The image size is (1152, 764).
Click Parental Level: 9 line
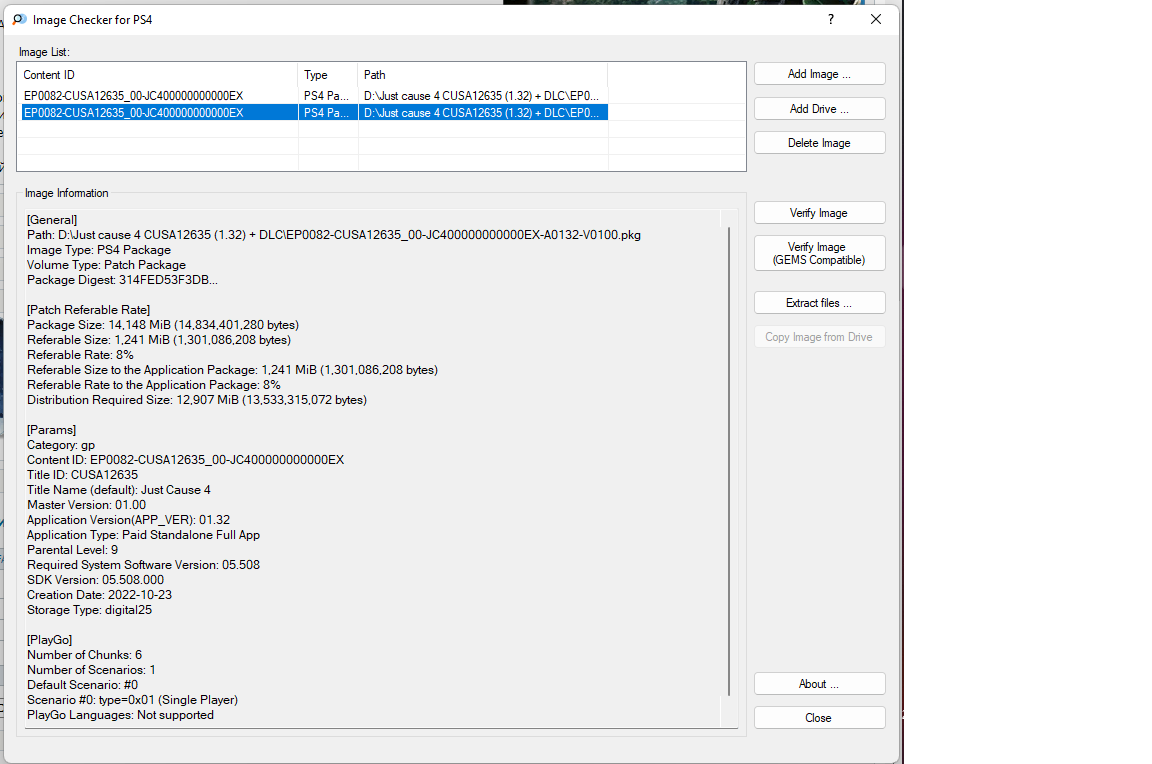pyautogui.click(x=73, y=550)
